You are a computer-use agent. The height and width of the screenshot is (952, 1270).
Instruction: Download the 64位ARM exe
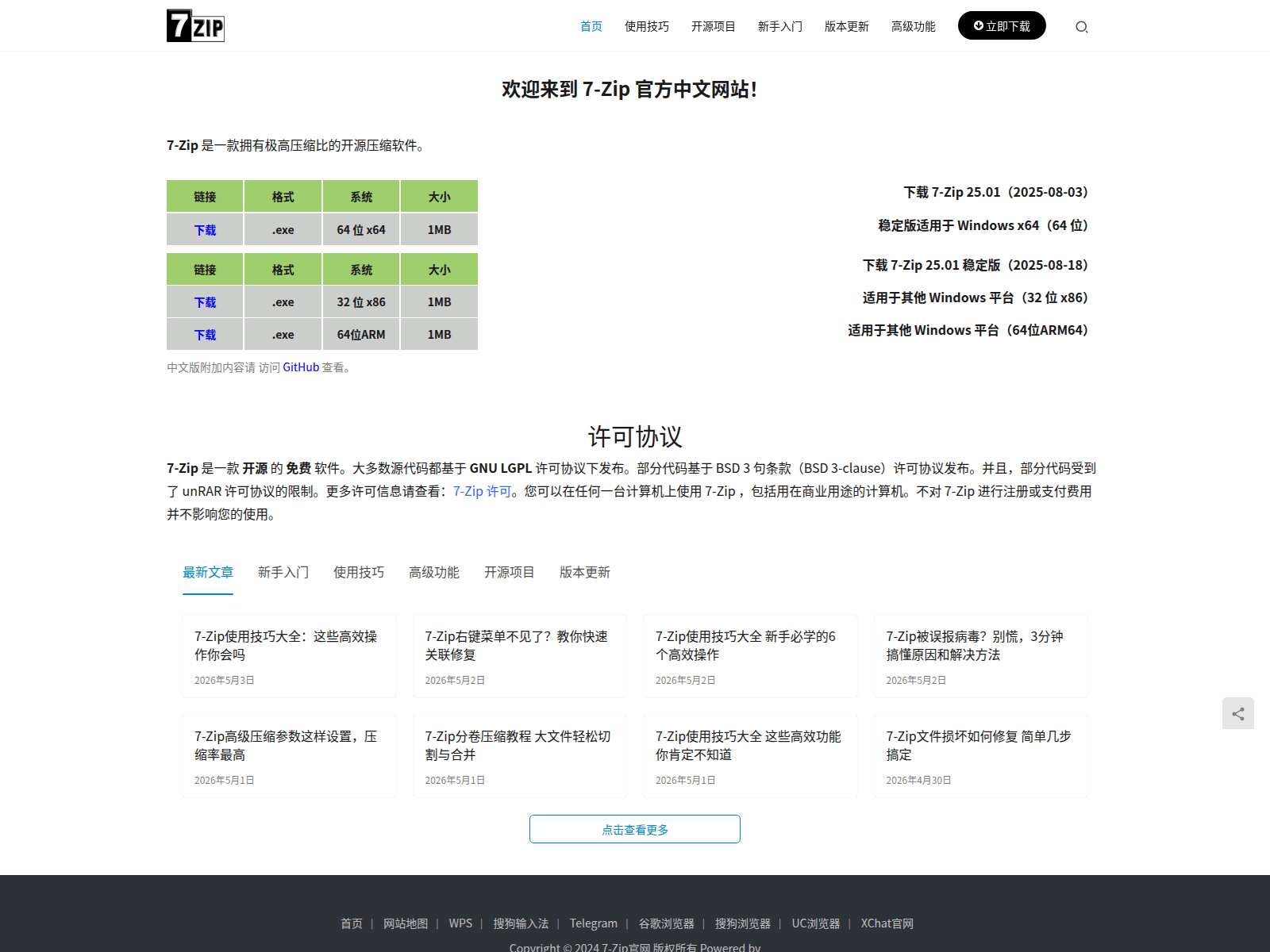click(x=205, y=334)
